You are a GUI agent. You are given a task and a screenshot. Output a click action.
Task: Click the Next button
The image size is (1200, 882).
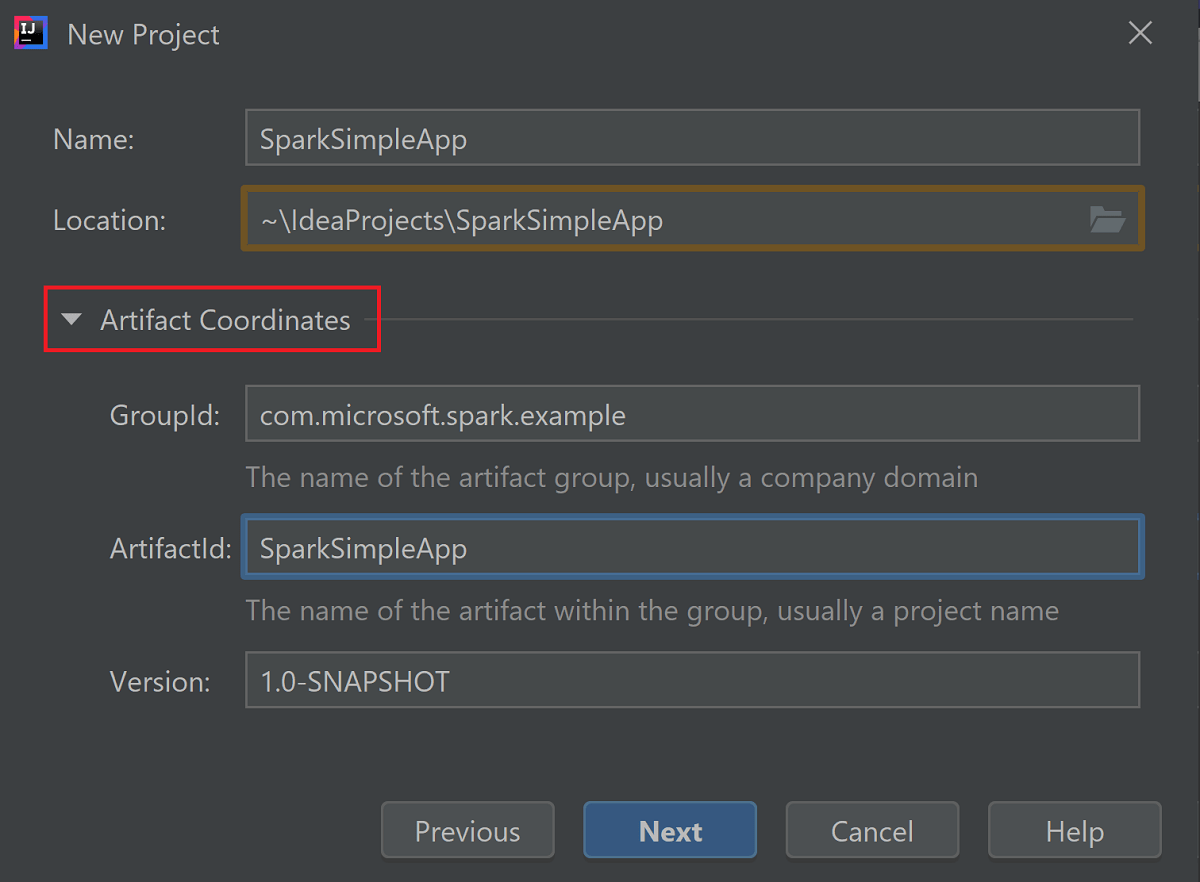(669, 830)
